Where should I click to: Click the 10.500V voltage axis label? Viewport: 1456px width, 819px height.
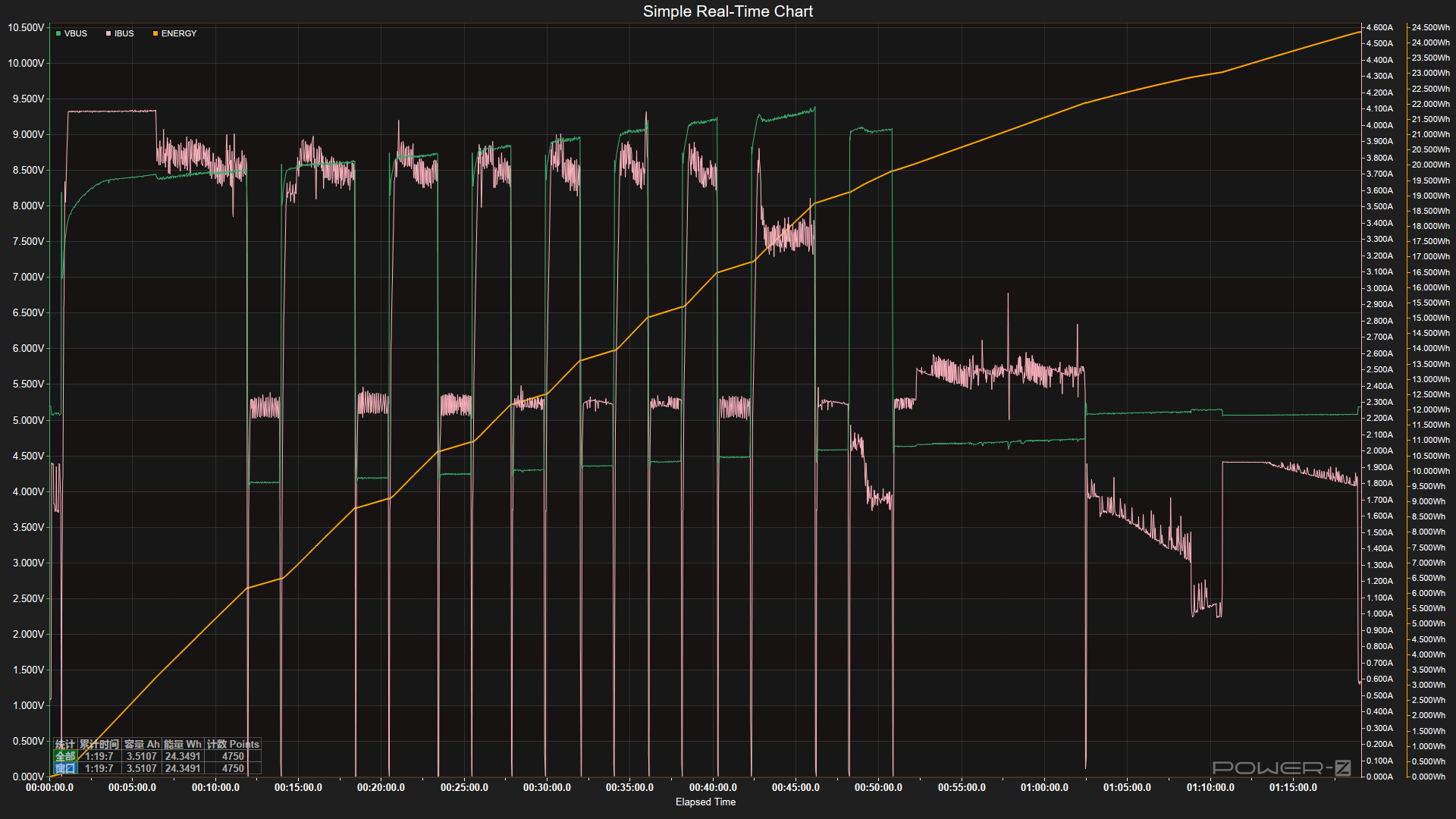click(26, 27)
